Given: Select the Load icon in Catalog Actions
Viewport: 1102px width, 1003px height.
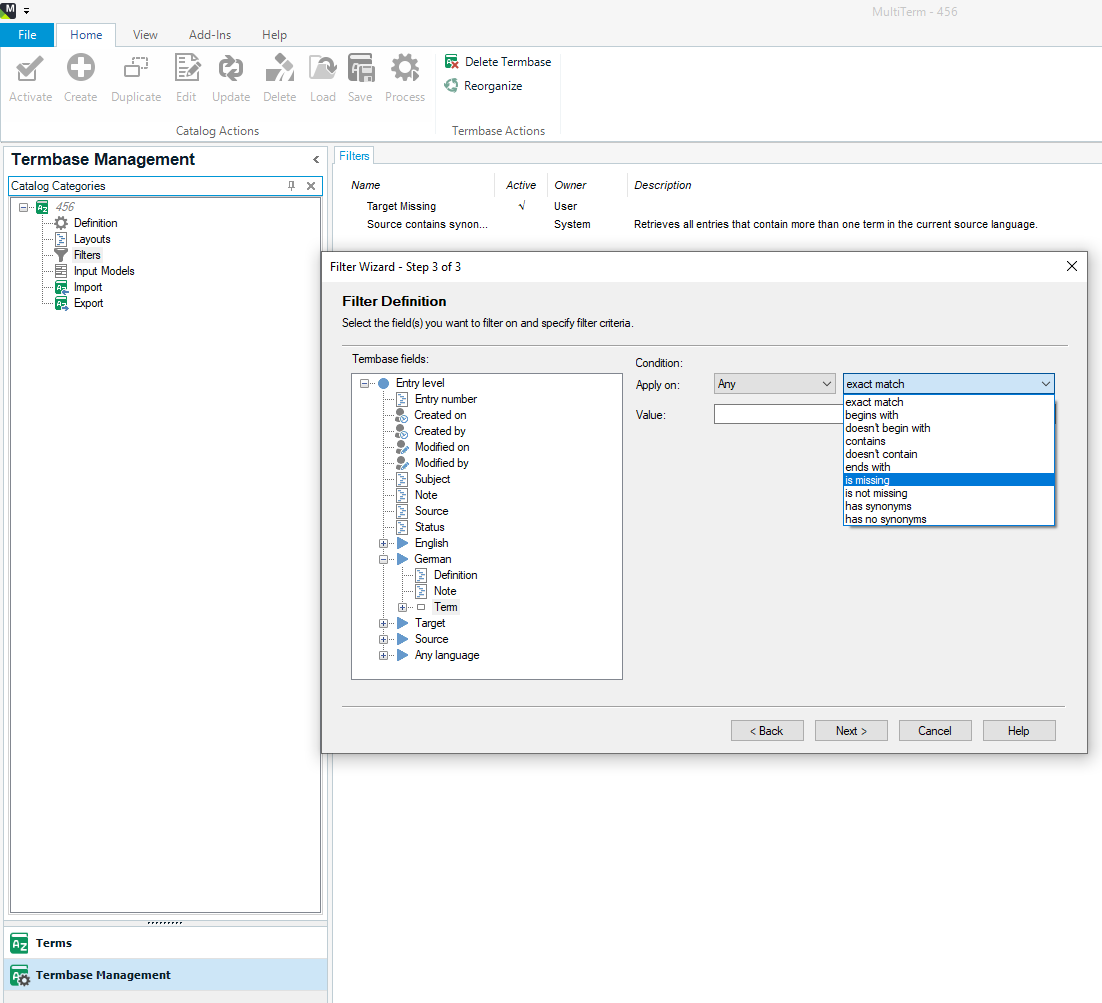Looking at the screenshot, I should pyautogui.click(x=322, y=75).
